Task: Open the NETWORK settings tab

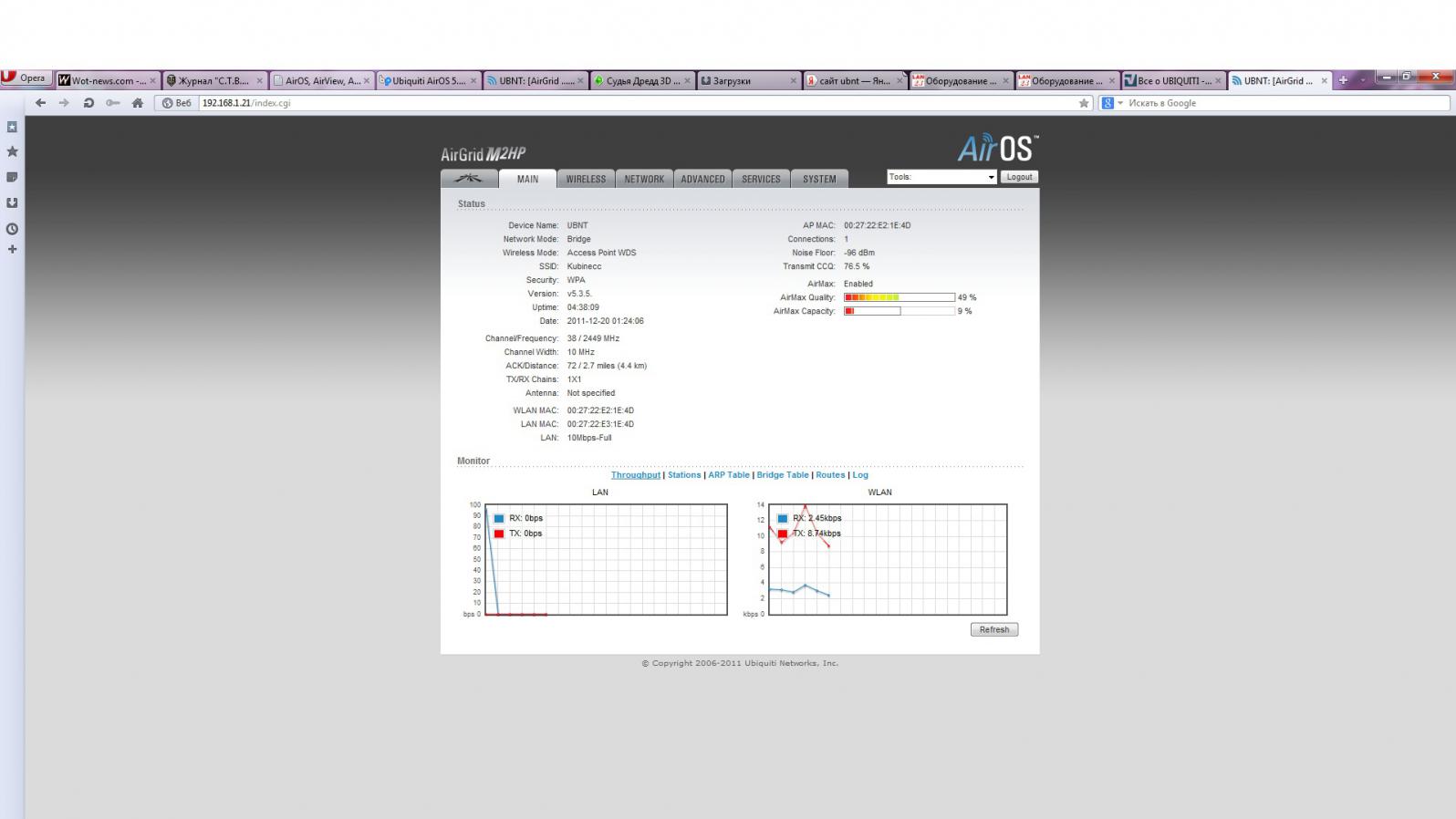Action: coord(644,179)
